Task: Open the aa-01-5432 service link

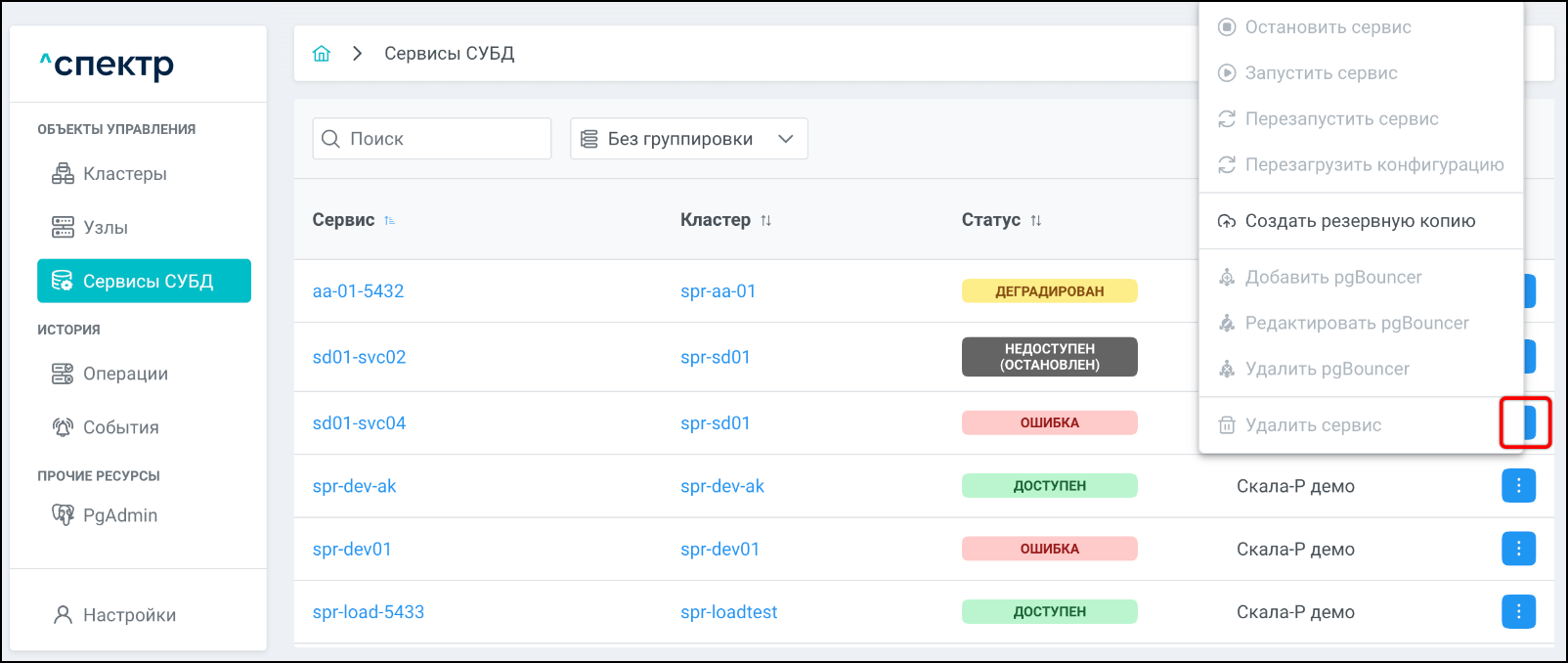Action: 358,291
